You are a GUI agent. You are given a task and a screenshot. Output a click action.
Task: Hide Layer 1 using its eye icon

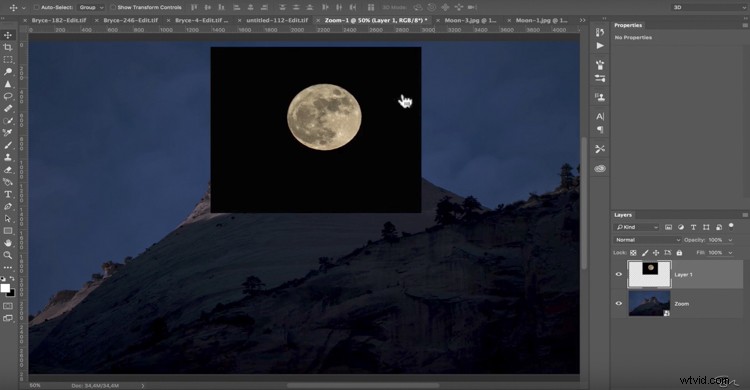click(x=618, y=274)
